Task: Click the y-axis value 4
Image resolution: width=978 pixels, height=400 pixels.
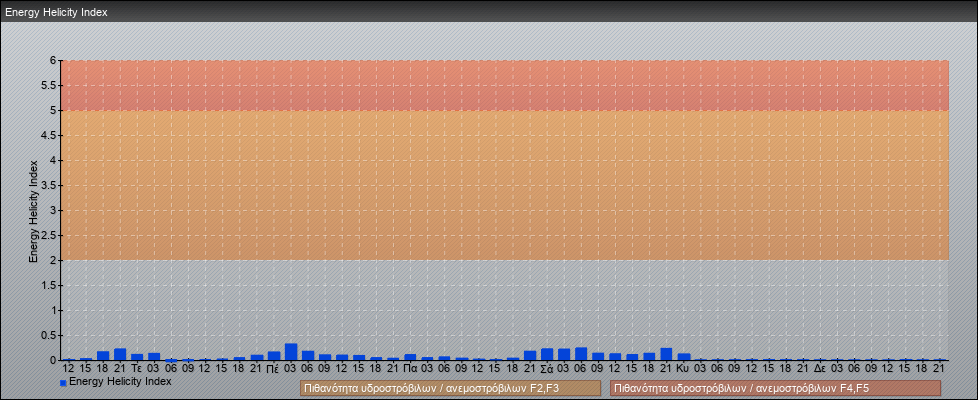Action: pos(54,160)
